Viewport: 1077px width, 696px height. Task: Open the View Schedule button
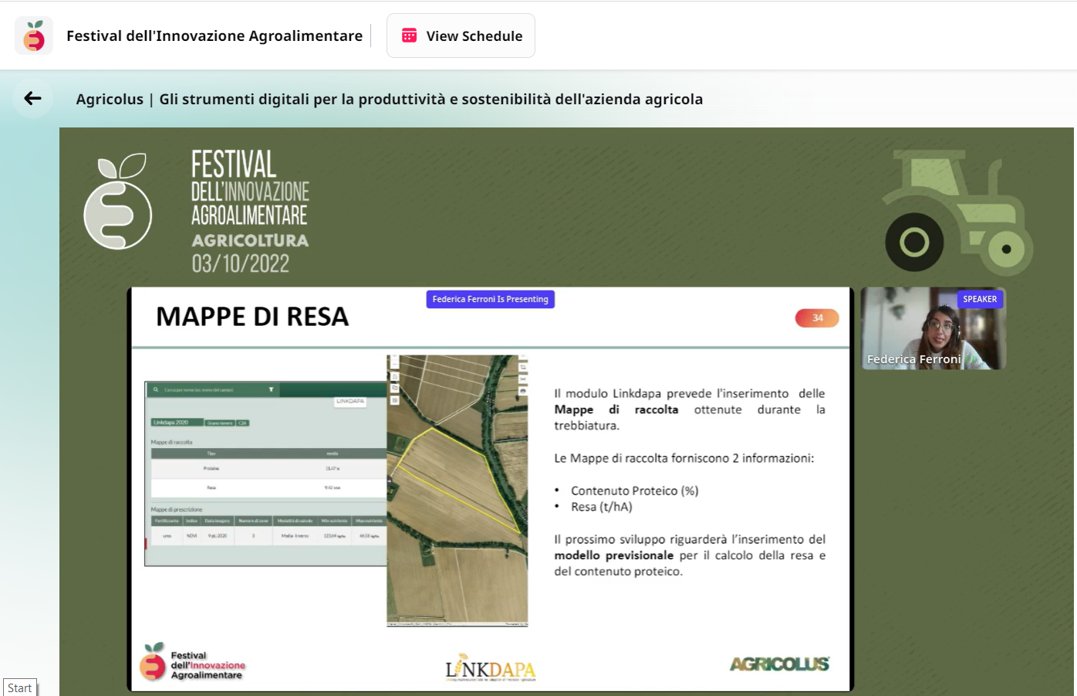[x=461, y=36]
